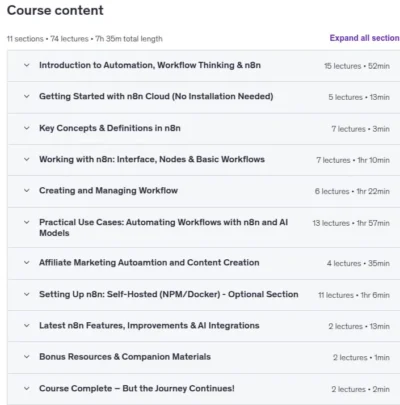The image size is (400, 405).
Task: Expand the Working with n8n Interface chevron
Action: click(27, 159)
